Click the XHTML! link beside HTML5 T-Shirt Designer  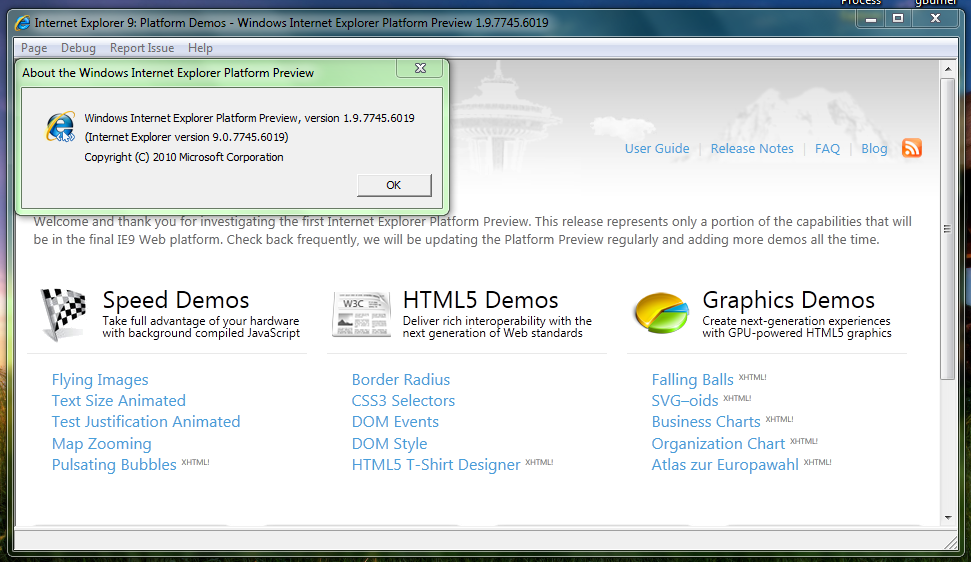click(539, 462)
